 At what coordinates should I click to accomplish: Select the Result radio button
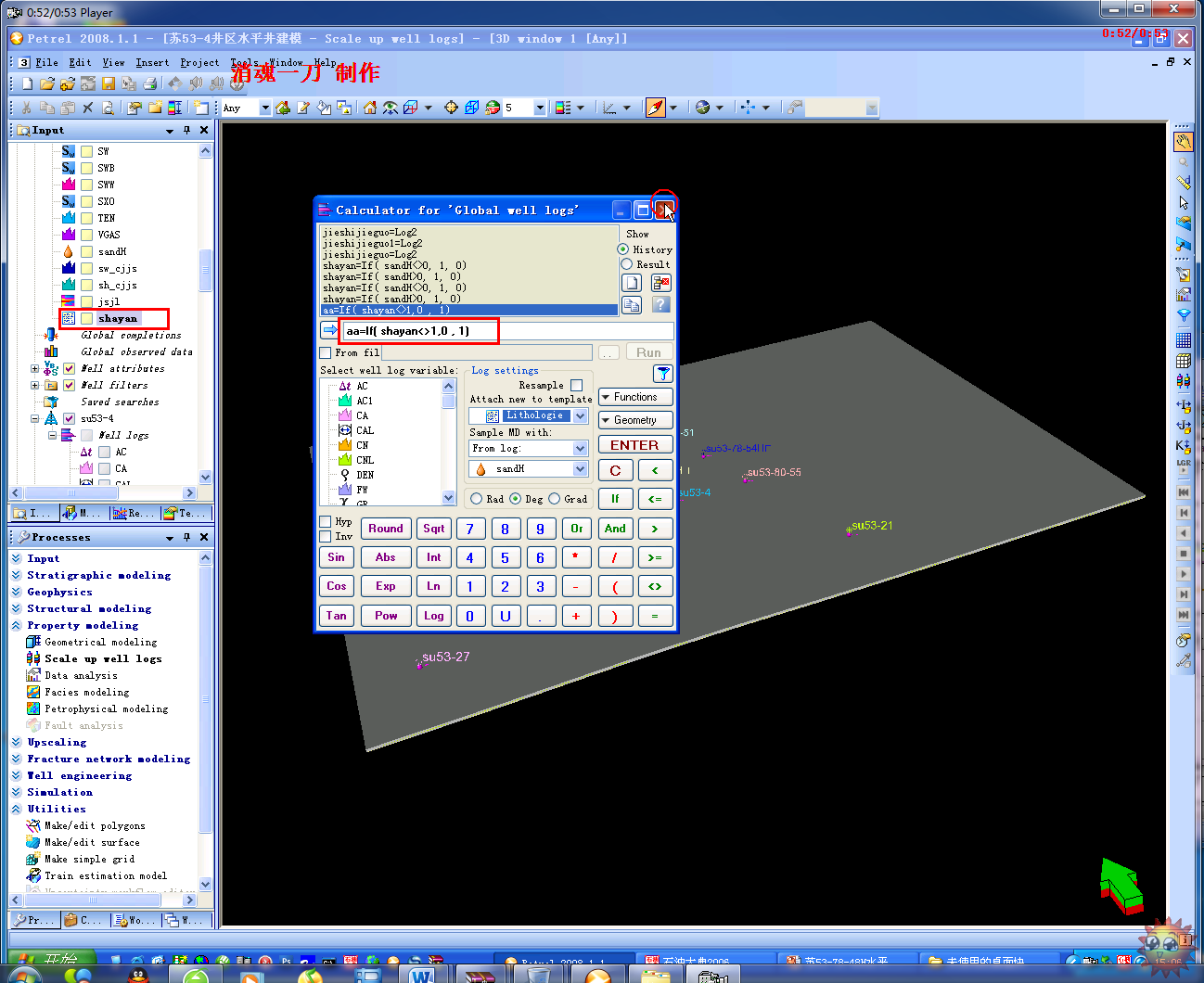pos(626,264)
